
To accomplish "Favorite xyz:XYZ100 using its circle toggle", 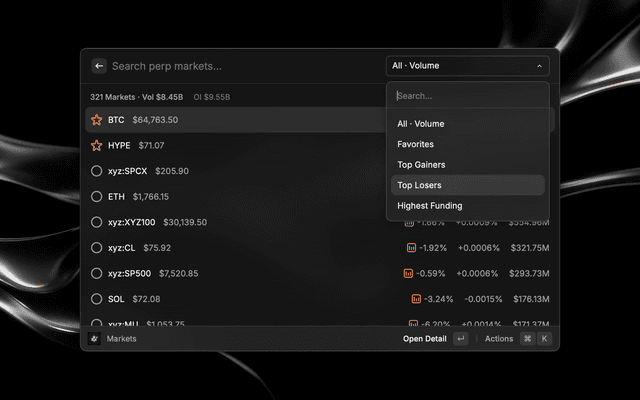I will click(97, 222).
